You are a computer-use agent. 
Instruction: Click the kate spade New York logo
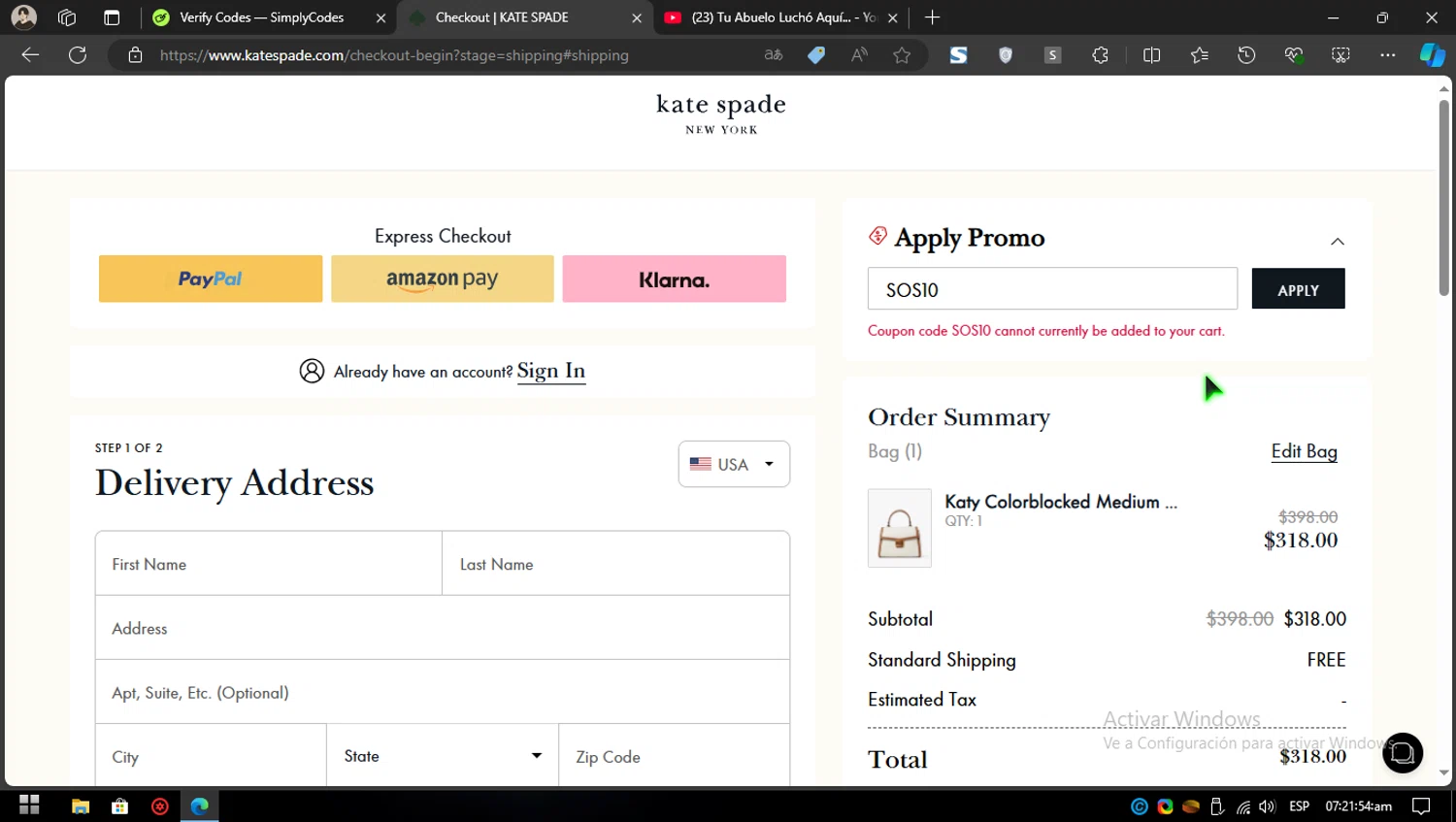pos(721,114)
